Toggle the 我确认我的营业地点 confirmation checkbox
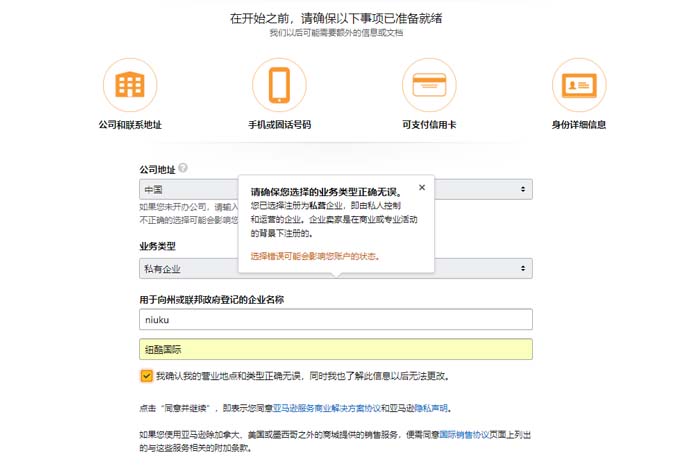 (146, 376)
